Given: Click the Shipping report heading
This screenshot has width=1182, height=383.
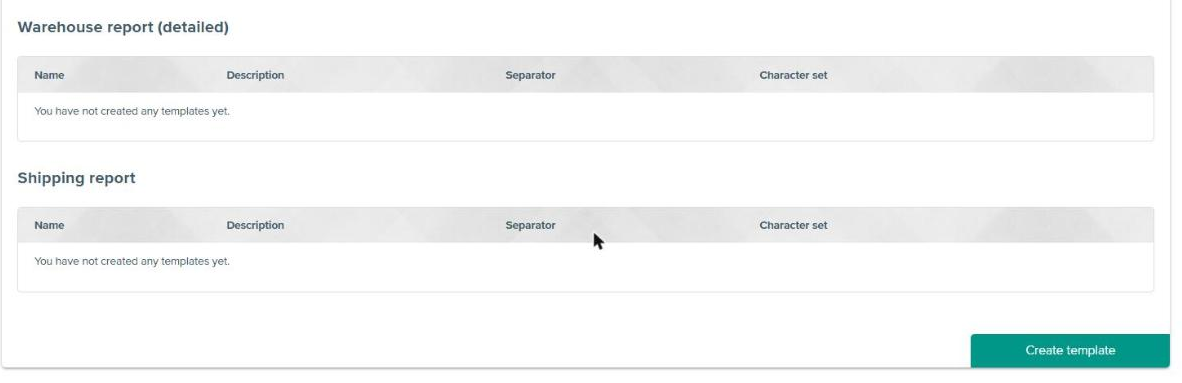Looking at the screenshot, I should (76, 179).
